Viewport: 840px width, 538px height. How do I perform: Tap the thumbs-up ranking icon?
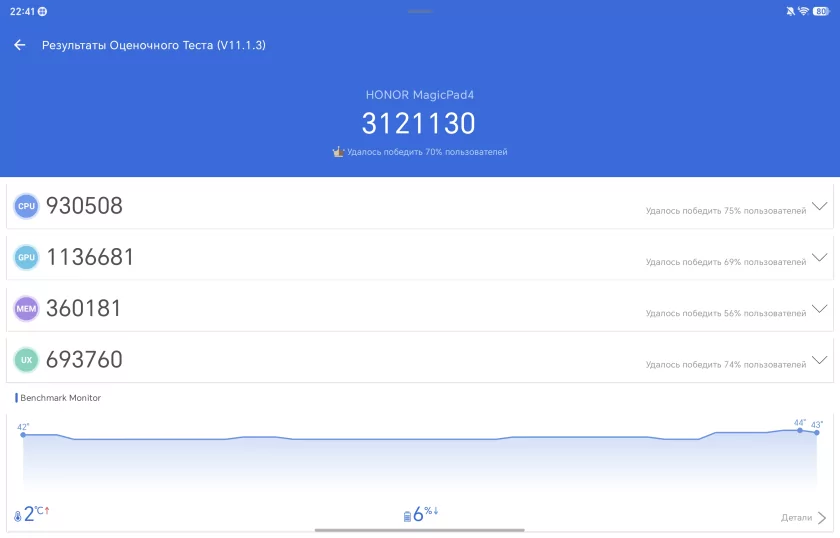338,152
